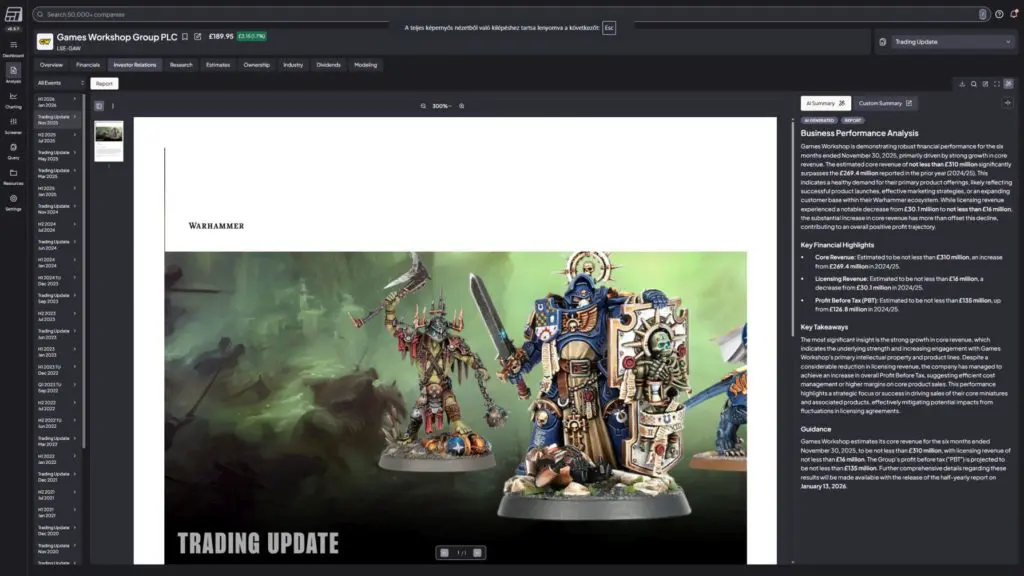Image resolution: width=1024 pixels, height=576 pixels.
Task: Open the Custom Summary editor
Action: tap(885, 103)
